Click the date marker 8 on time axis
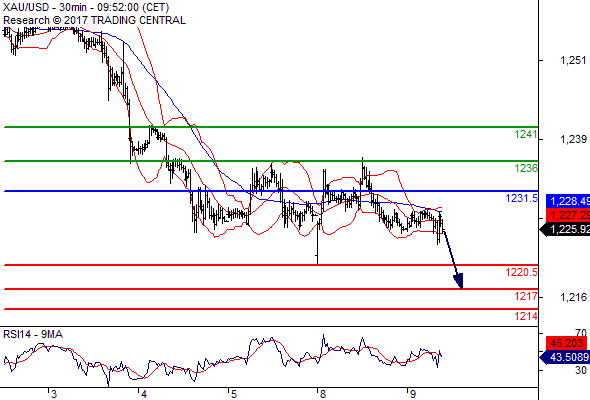 click(x=322, y=394)
